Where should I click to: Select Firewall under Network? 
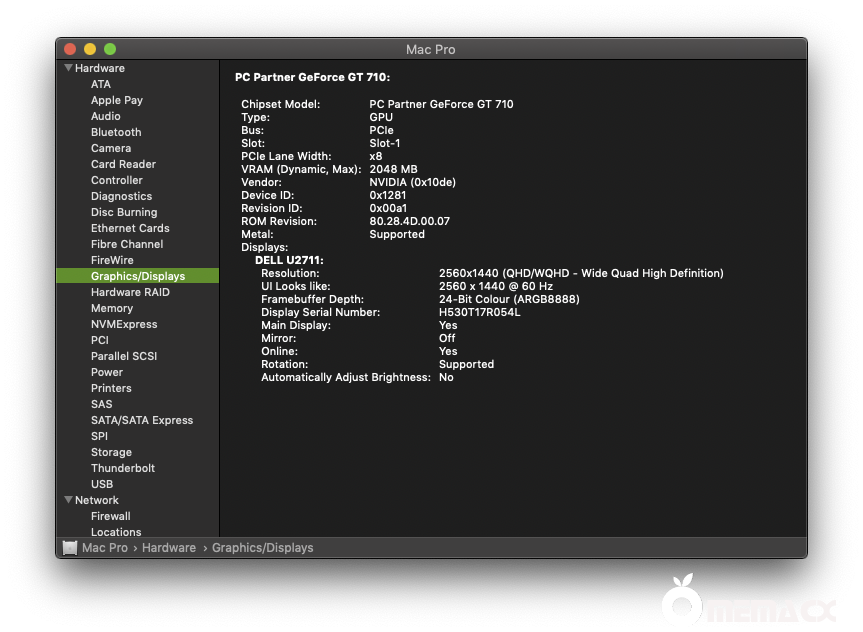coord(111,516)
